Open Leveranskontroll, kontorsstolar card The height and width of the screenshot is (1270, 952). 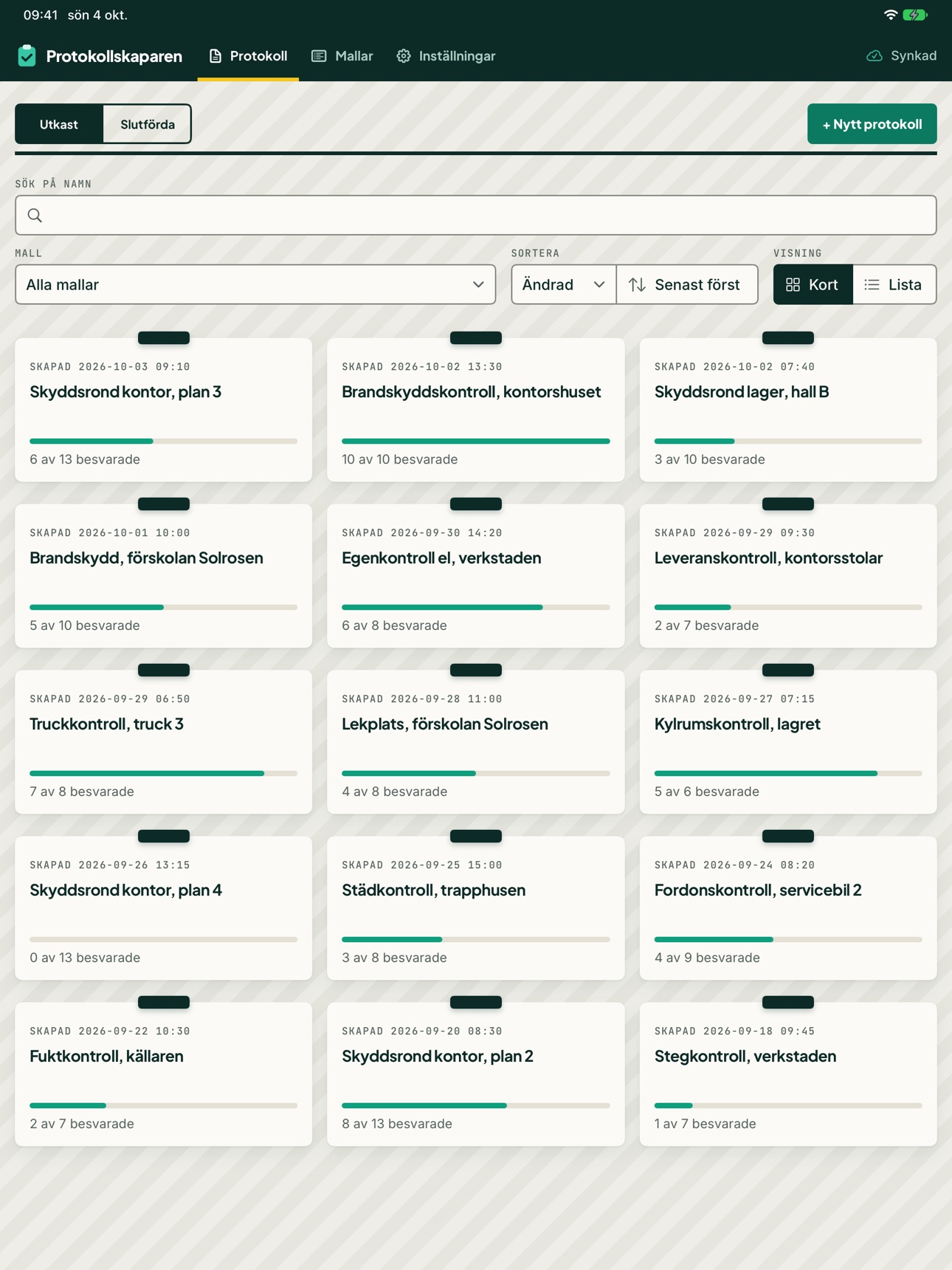click(x=788, y=577)
